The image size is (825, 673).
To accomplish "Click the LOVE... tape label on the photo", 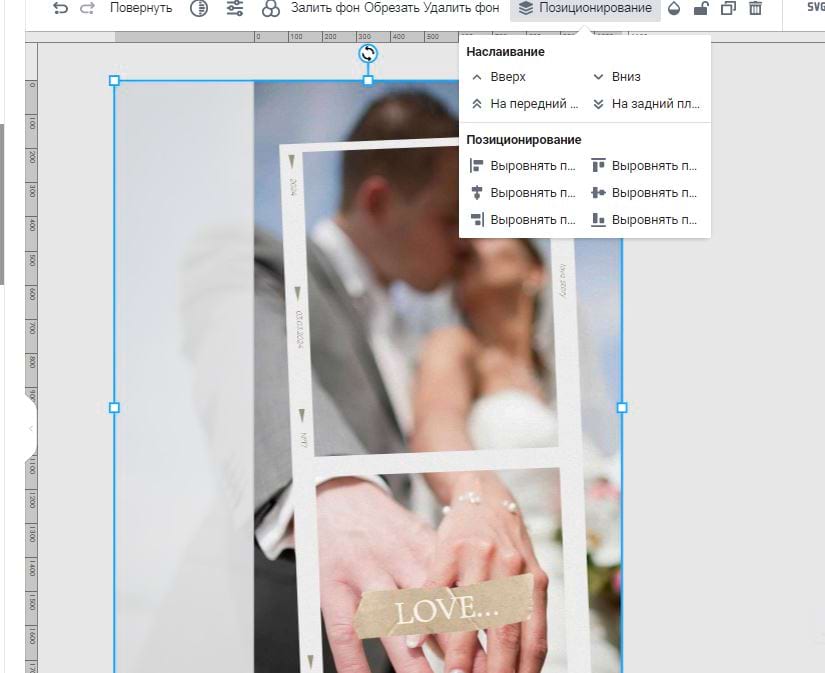I will pos(446,607).
